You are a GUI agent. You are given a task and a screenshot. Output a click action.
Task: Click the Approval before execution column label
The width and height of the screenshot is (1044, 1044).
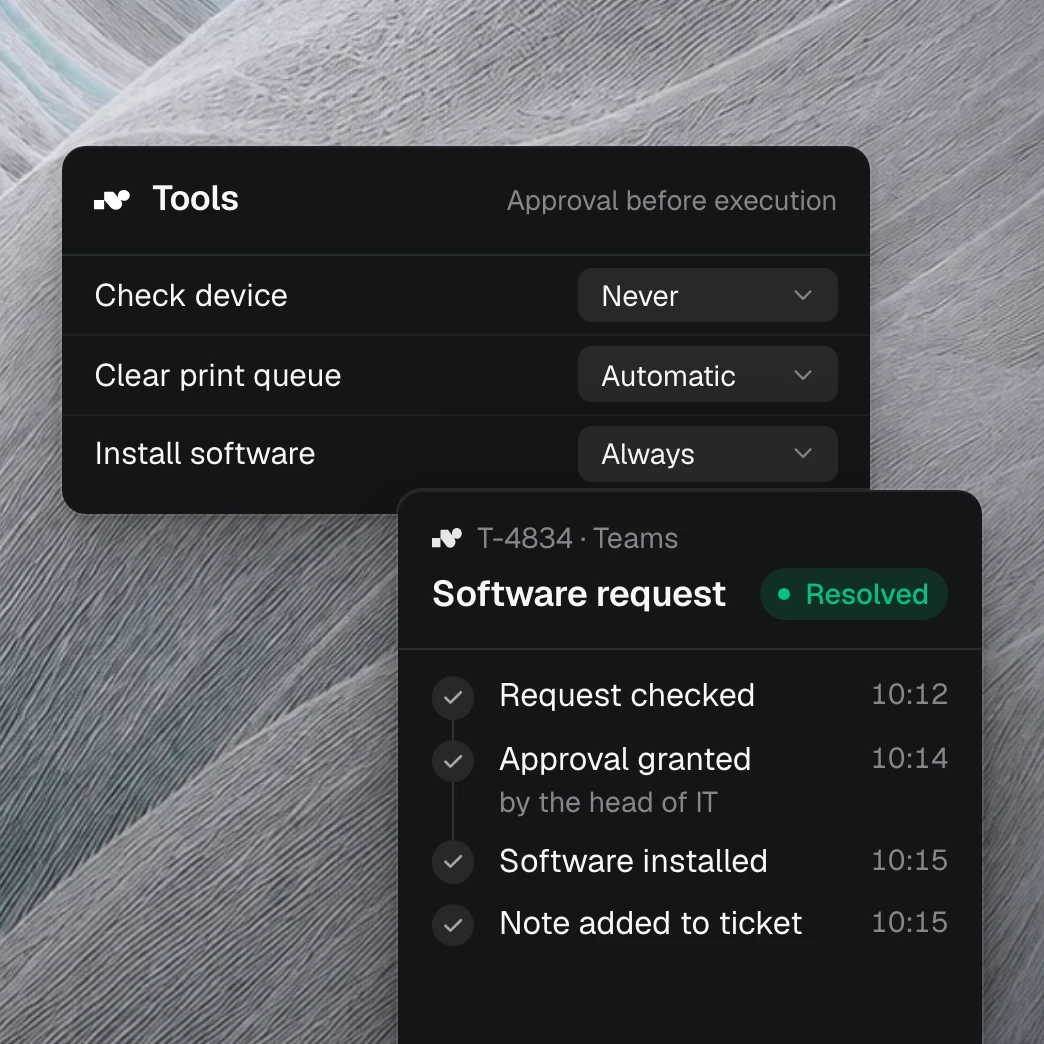(671, 200)
